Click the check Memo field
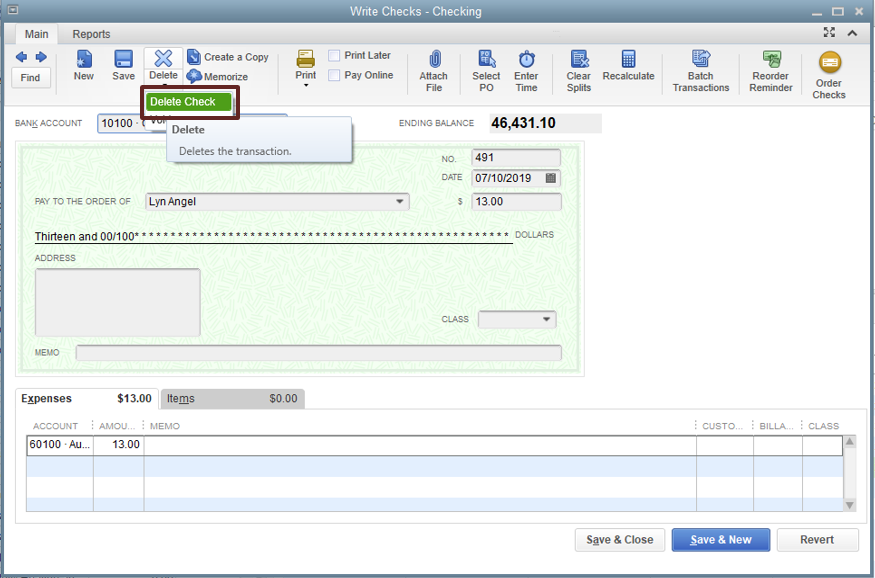875x578 pixels. pos(319,353)
